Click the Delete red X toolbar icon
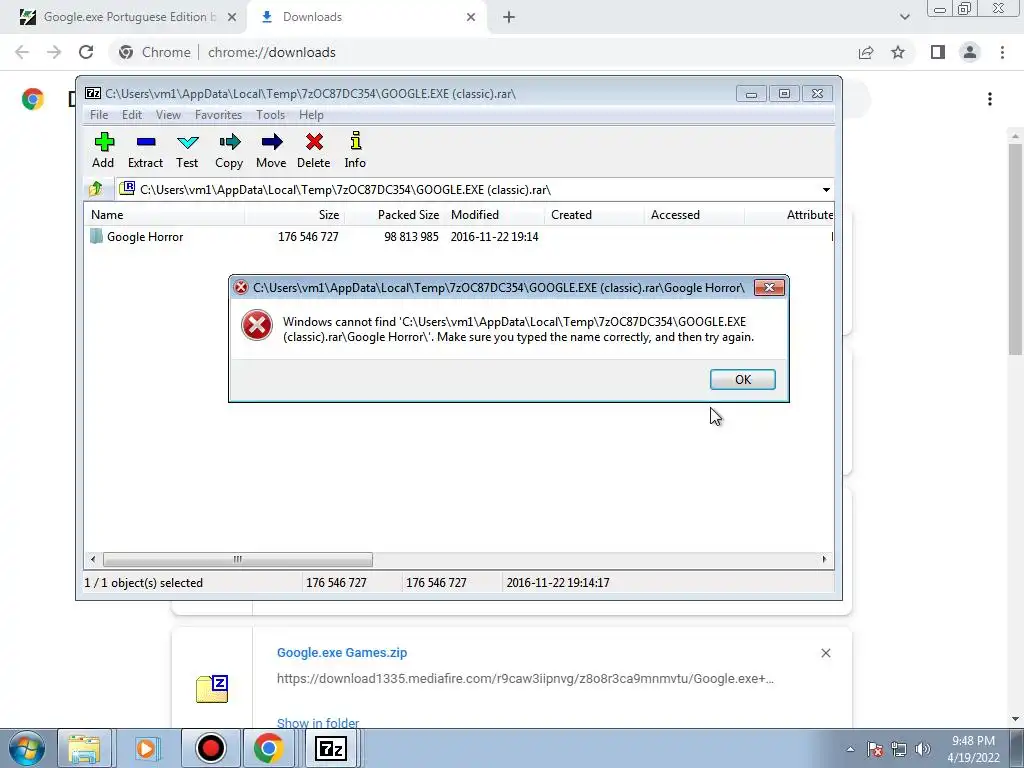The height and width of the screenshot is (768, 1024). pos(313,150)
